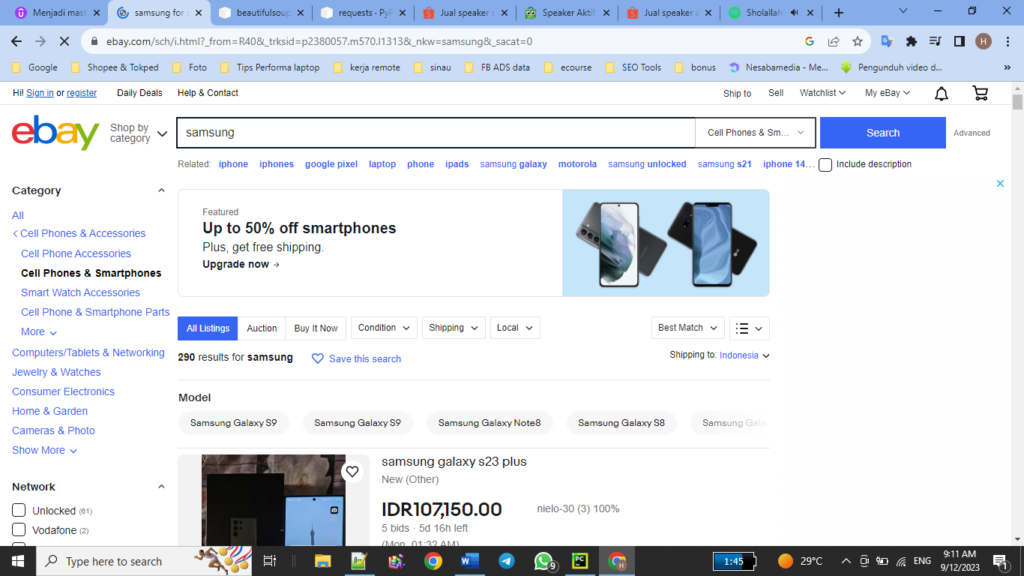Viewport: 1024px width, 576px height.
Task: Open the eBay shopping cart
Action: (981, 92)
